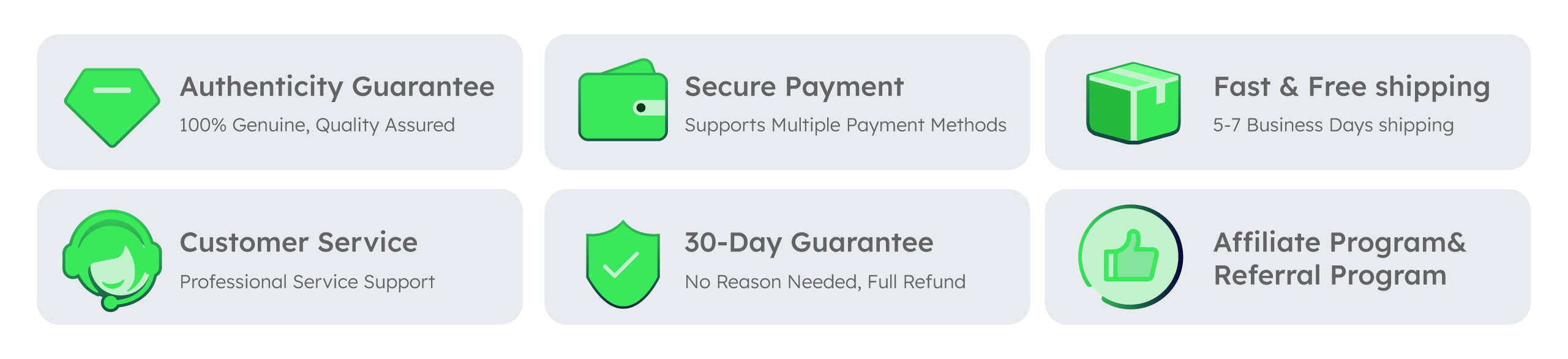
Task: Open the 30-Day Guarantee heading
Action: [x=809, y=243]
